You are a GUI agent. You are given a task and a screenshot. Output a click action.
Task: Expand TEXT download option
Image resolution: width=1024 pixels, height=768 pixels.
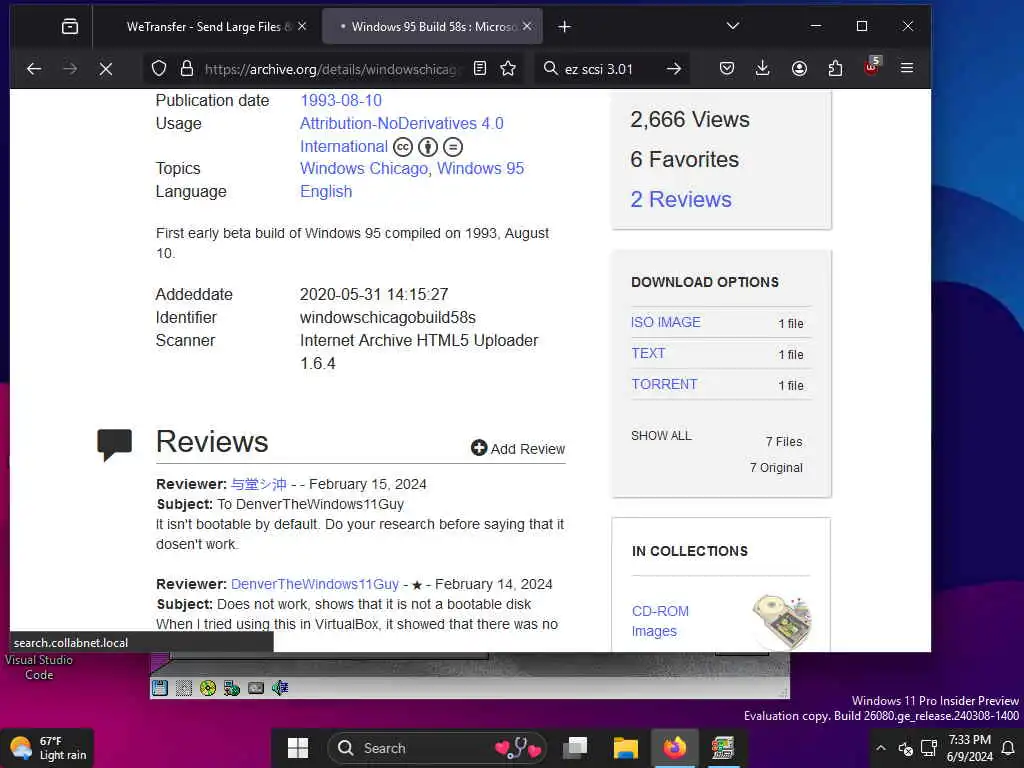[648, 353]
